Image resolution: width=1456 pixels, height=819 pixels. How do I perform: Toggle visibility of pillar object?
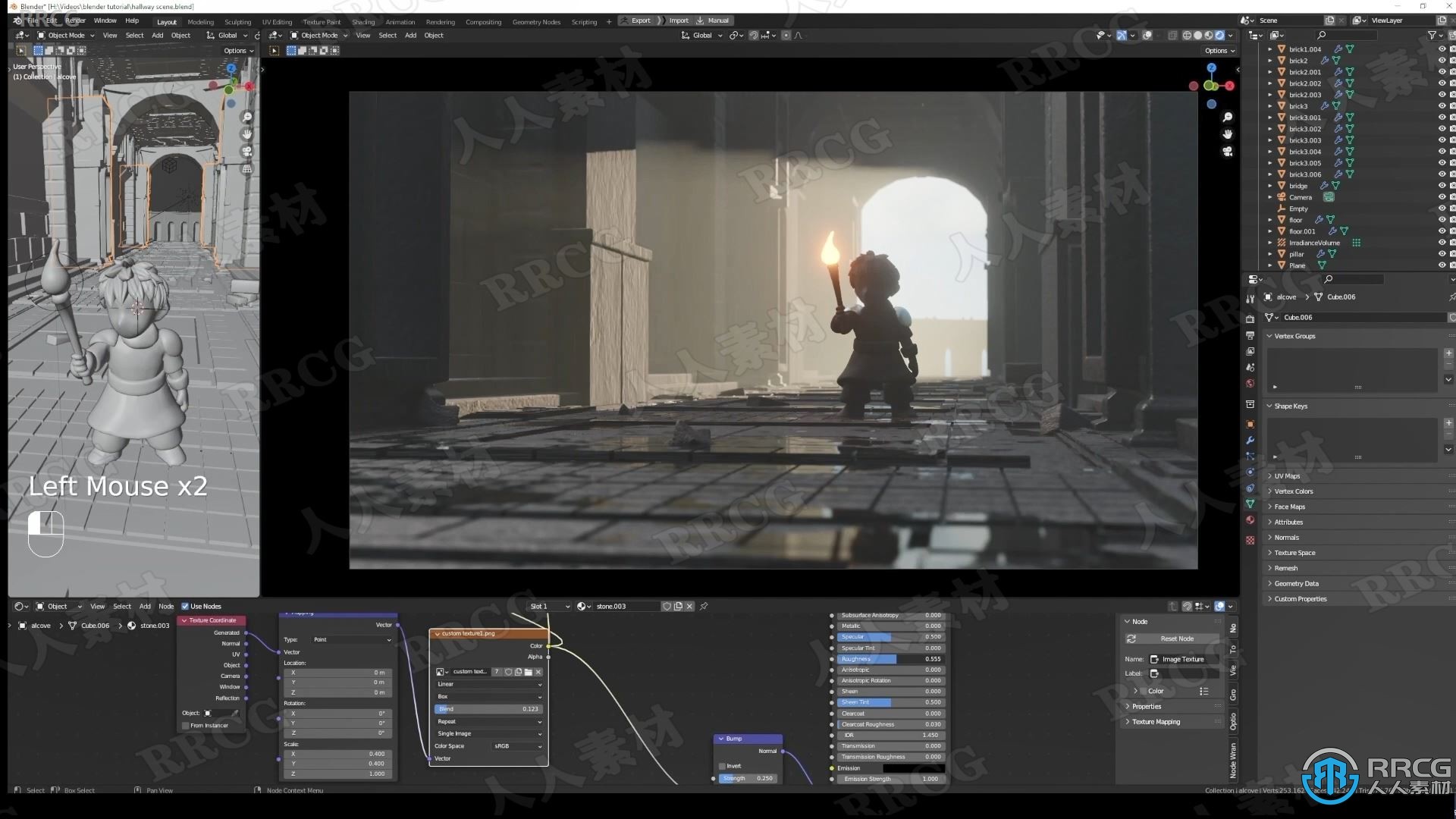click(1442, 254)
